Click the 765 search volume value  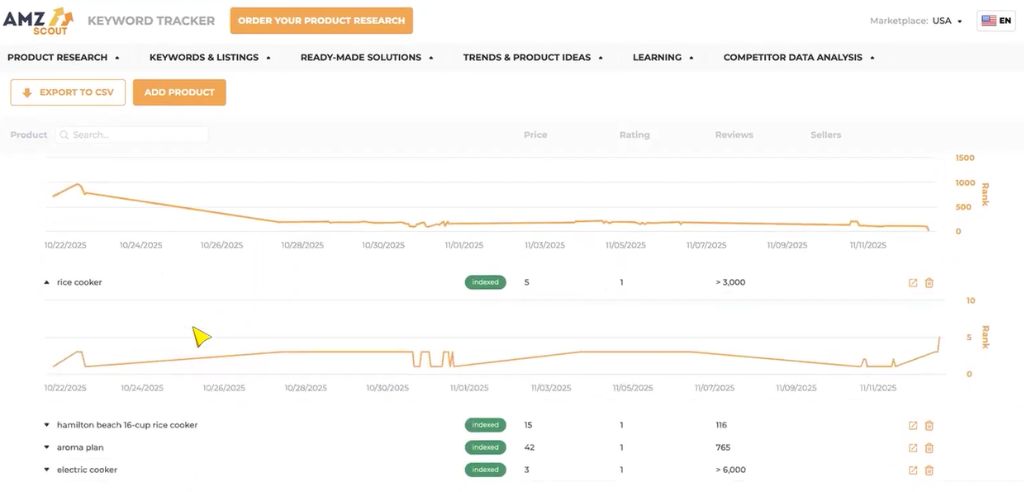(x=723, y=448)
